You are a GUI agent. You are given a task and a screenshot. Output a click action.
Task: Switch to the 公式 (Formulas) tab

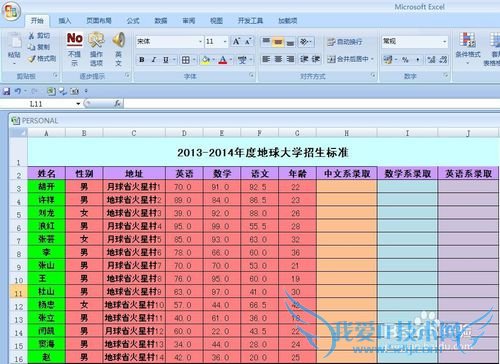(133, 21)
